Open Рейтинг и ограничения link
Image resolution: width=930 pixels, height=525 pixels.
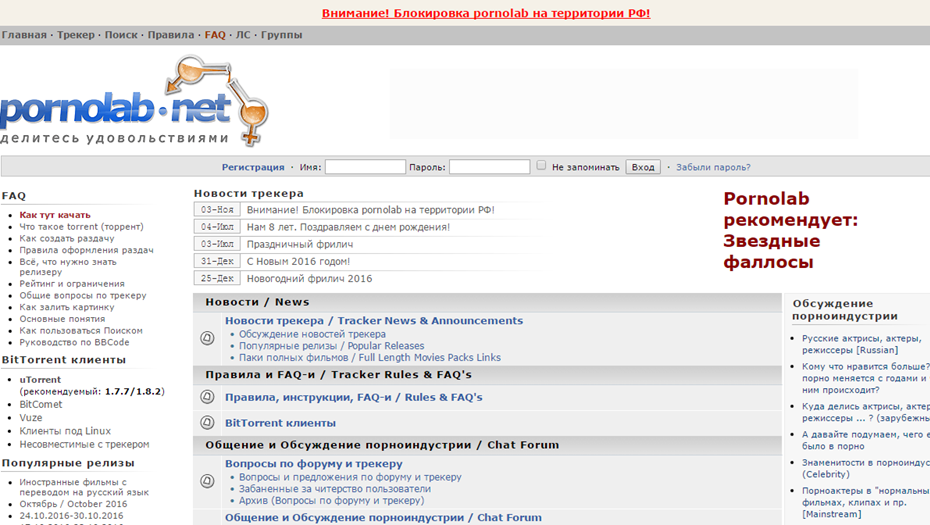click(72, 284)
